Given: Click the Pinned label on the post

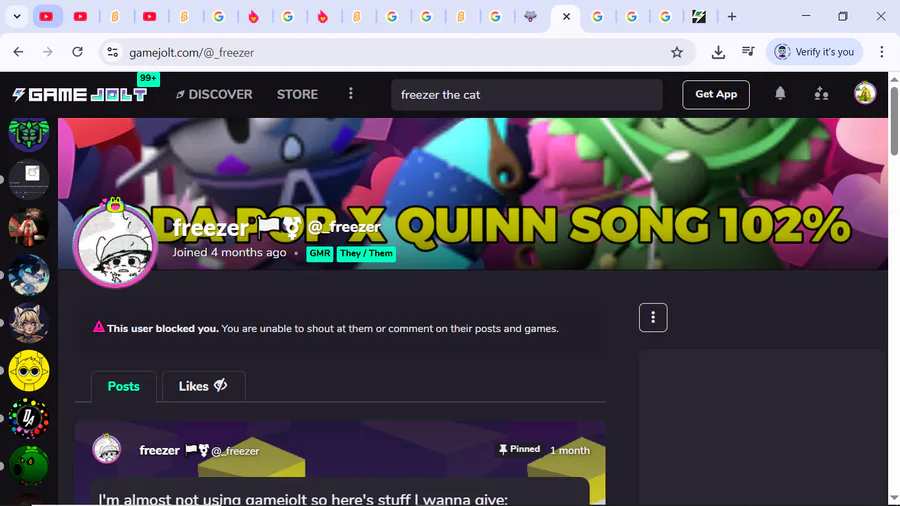Looking at the screenshot, I should click(519, 449).
